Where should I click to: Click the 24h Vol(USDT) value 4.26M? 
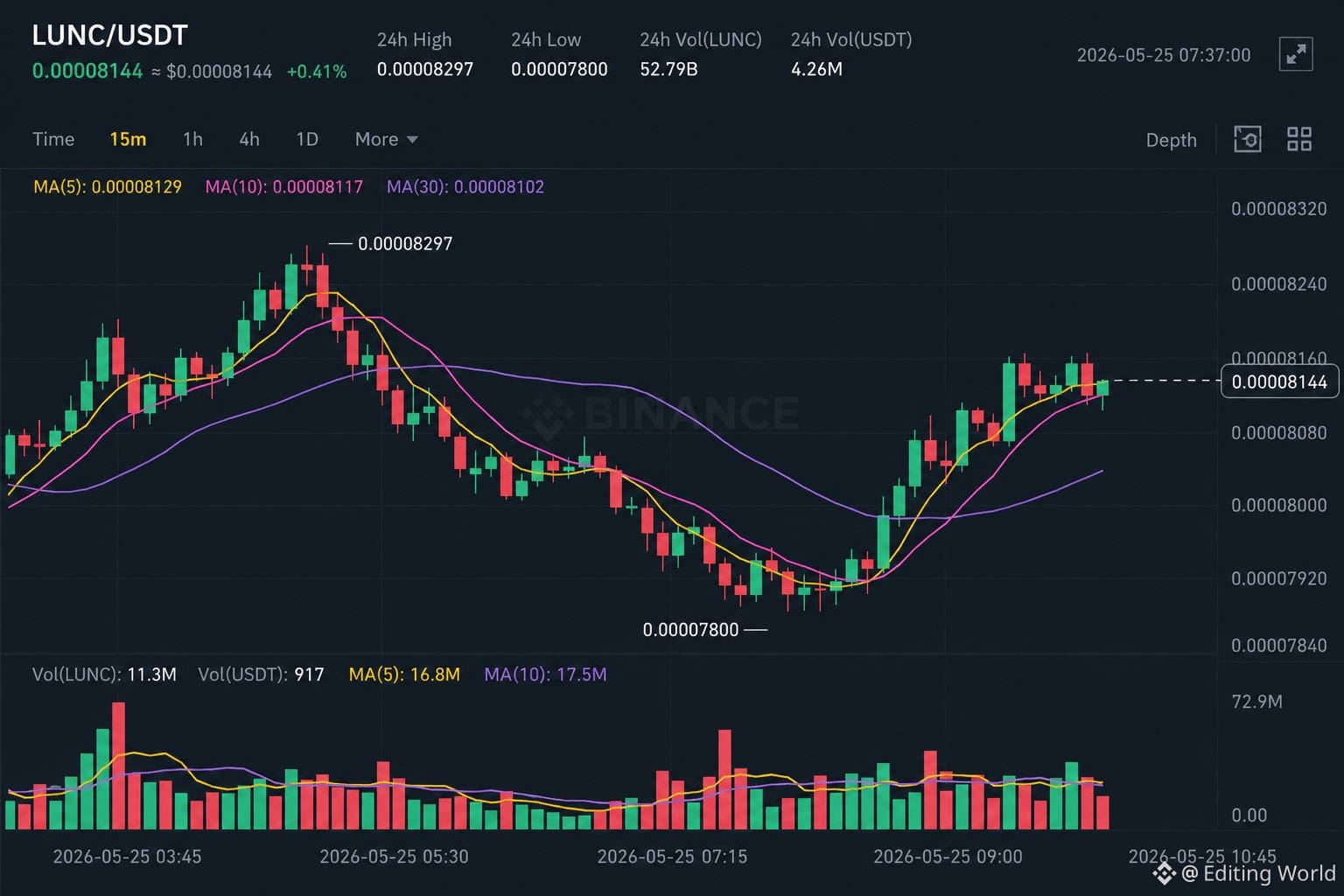point(816,69)
